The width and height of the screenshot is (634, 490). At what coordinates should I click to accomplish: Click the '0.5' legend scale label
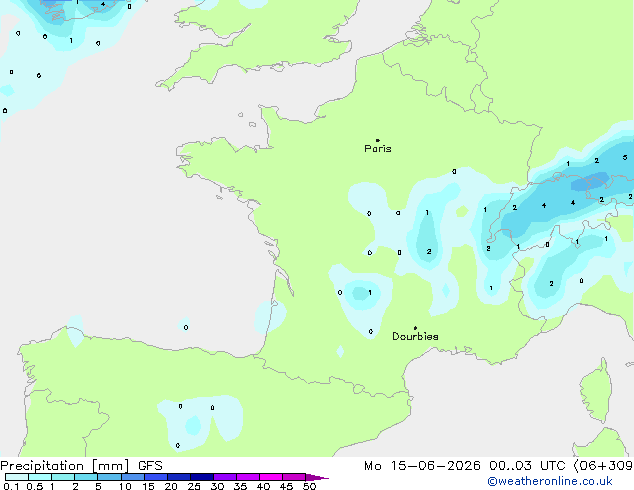(x=35, y=486)
